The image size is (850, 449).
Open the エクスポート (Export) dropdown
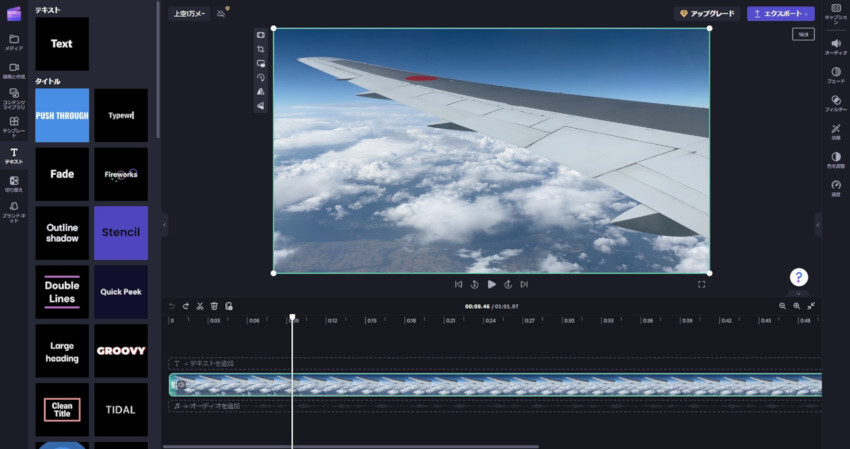pyautogui.click(x=780, y=14)
